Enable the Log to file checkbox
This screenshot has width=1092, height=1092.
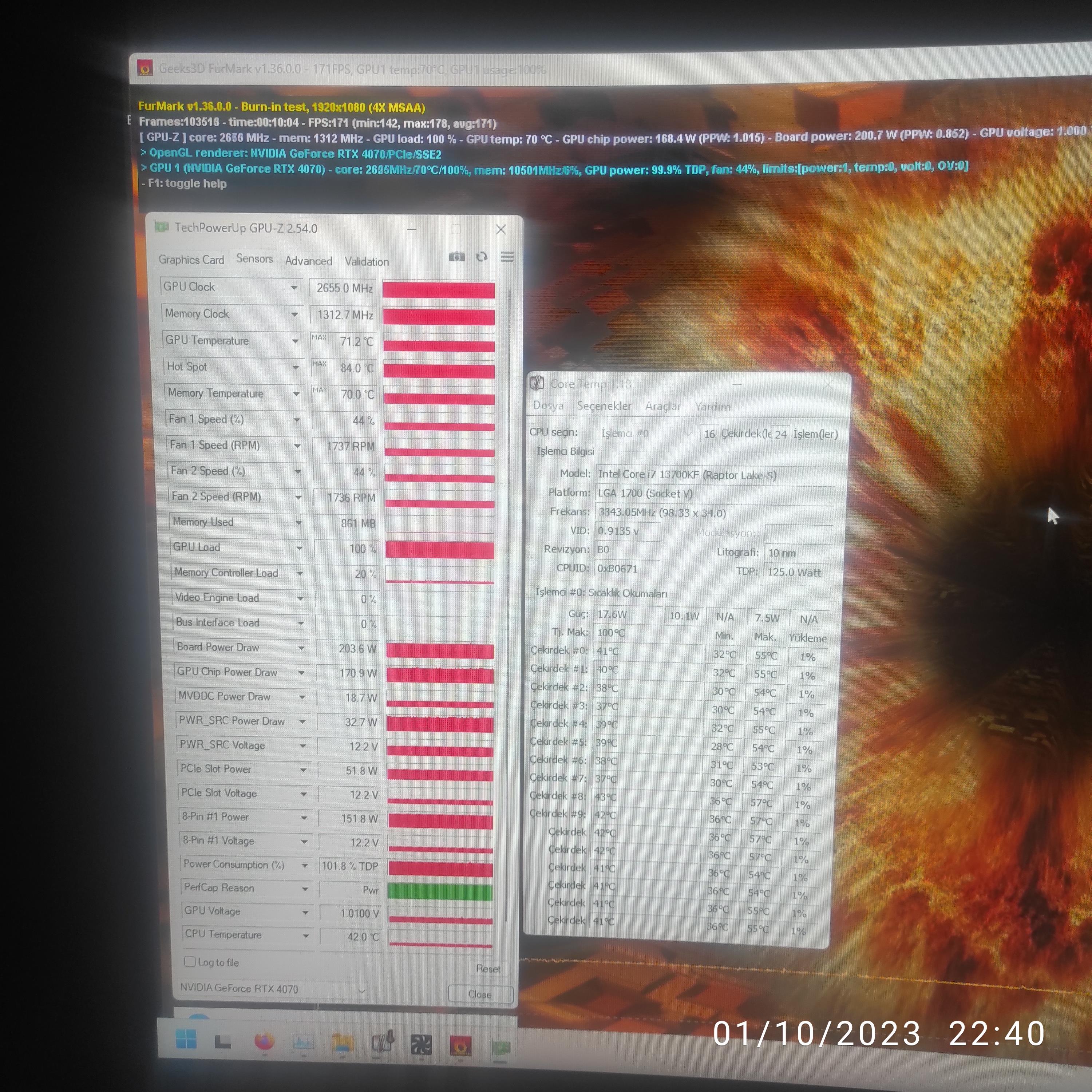[190, 961]
